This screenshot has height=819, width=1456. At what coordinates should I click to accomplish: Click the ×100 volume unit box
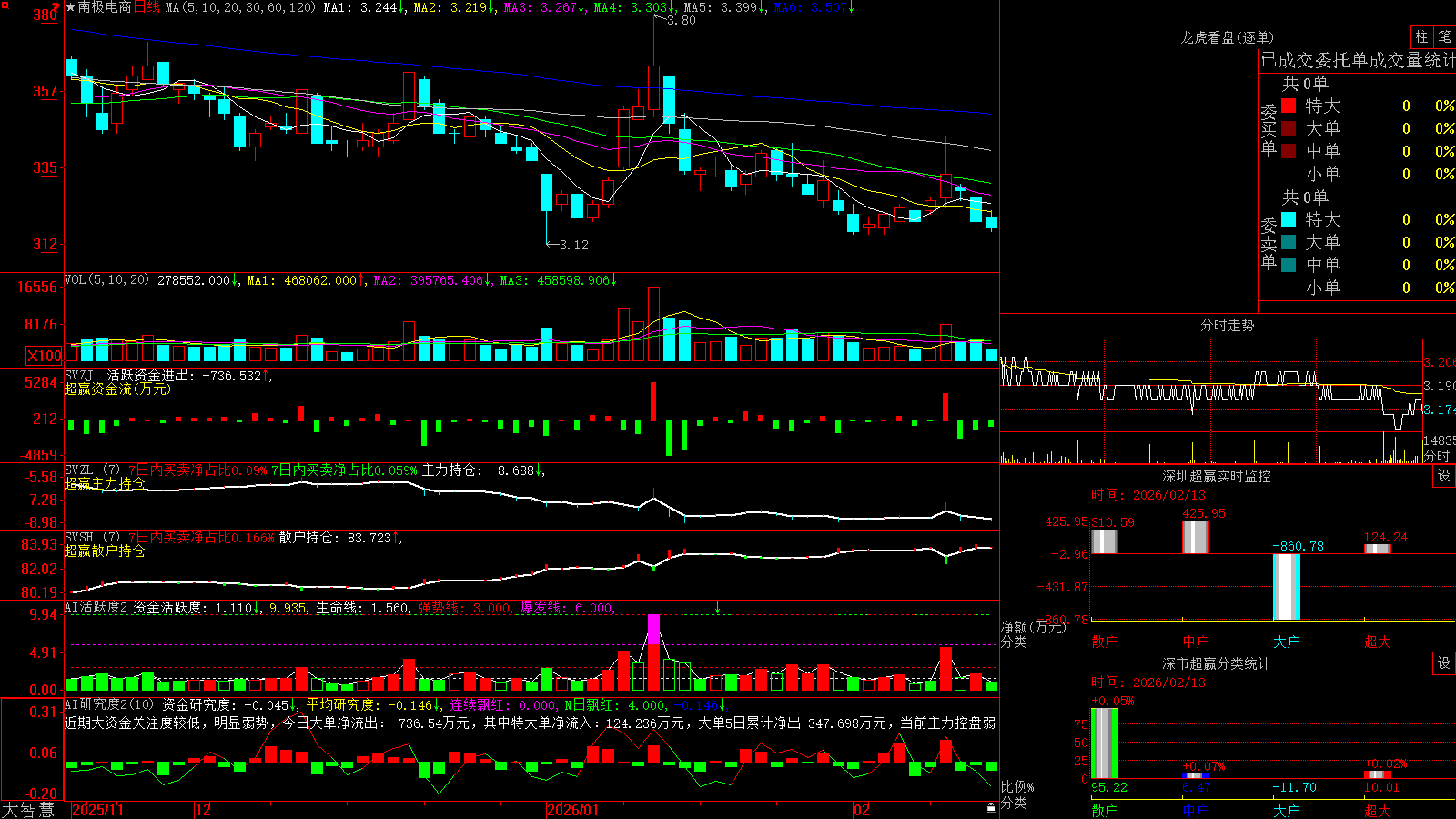[44, 356]
